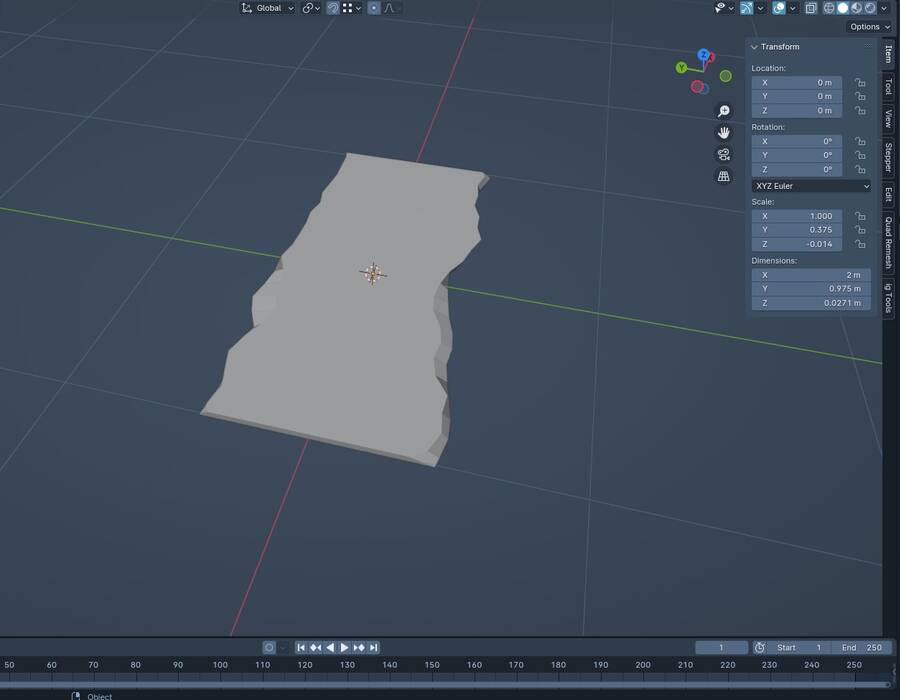Play the animation in reverse
The height and width of the screenshot is (700, 900).
(x=330, y=648)
